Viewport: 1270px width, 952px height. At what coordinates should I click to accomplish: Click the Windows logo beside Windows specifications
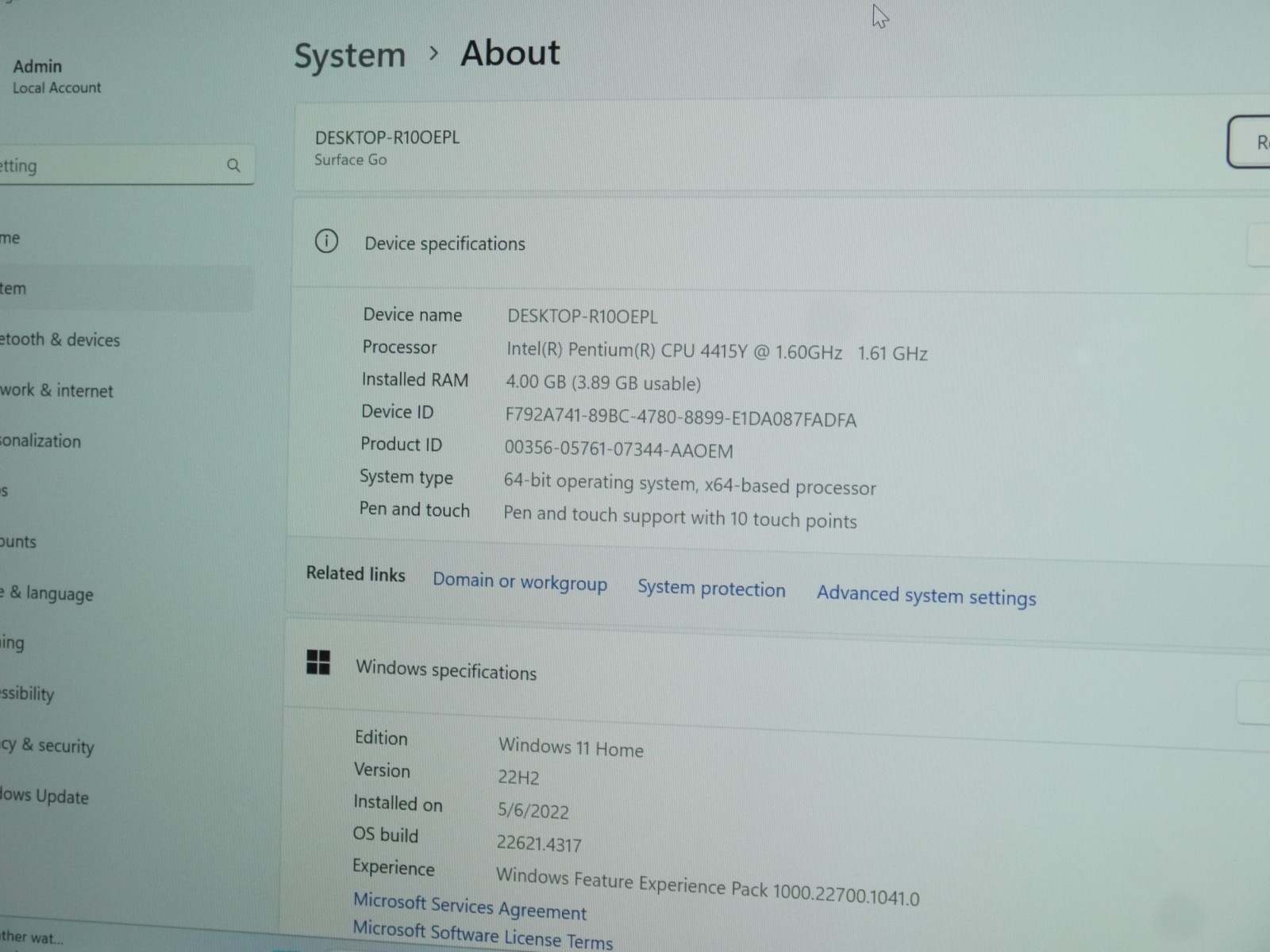(x=318, y=662)
